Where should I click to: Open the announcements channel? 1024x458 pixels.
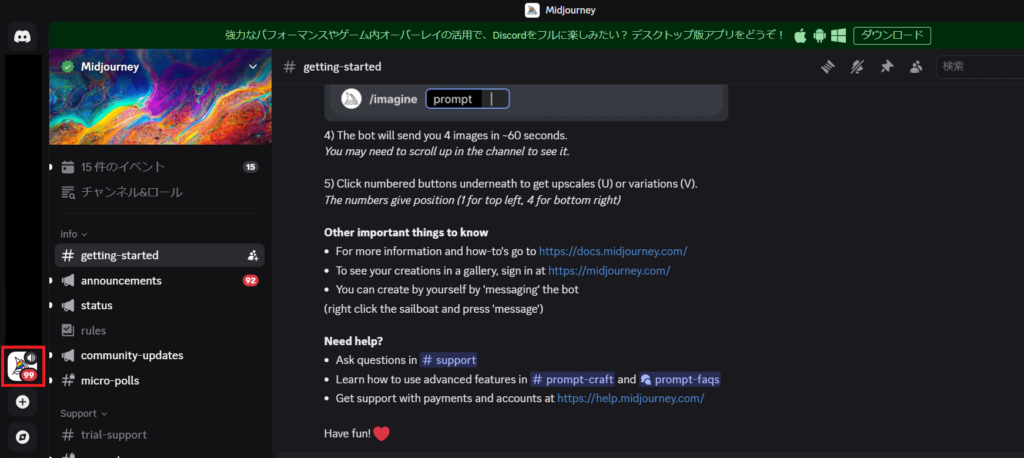coord(159,281)
